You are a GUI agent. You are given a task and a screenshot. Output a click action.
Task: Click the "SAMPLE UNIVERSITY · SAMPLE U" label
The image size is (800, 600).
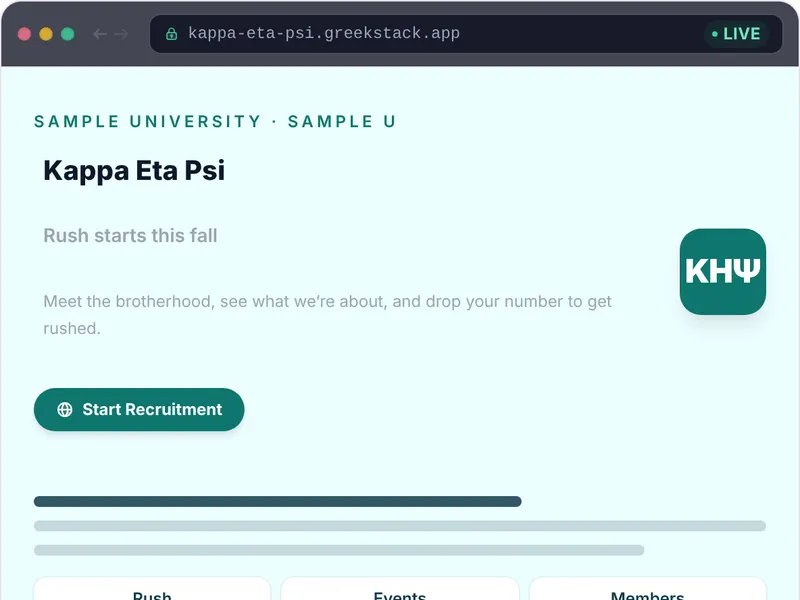click(x=215, y=121)
